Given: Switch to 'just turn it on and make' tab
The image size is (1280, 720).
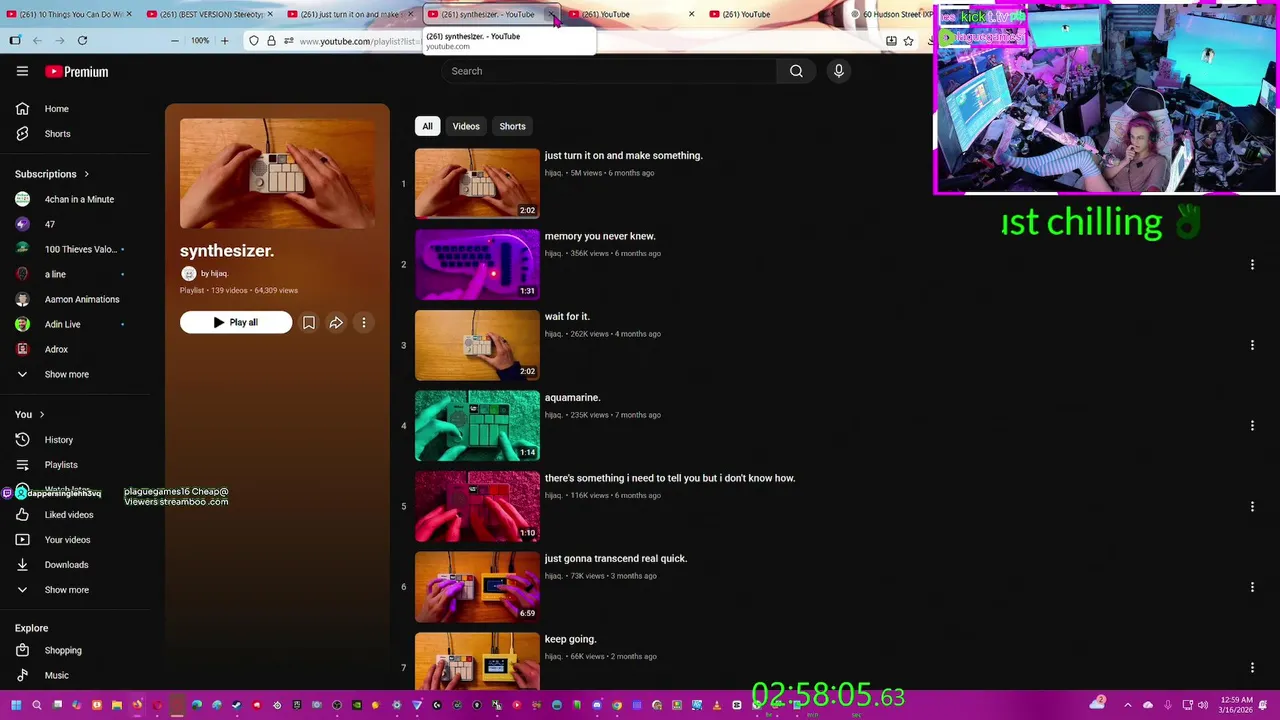Looking at the screenshot, I should coord(348,14).
